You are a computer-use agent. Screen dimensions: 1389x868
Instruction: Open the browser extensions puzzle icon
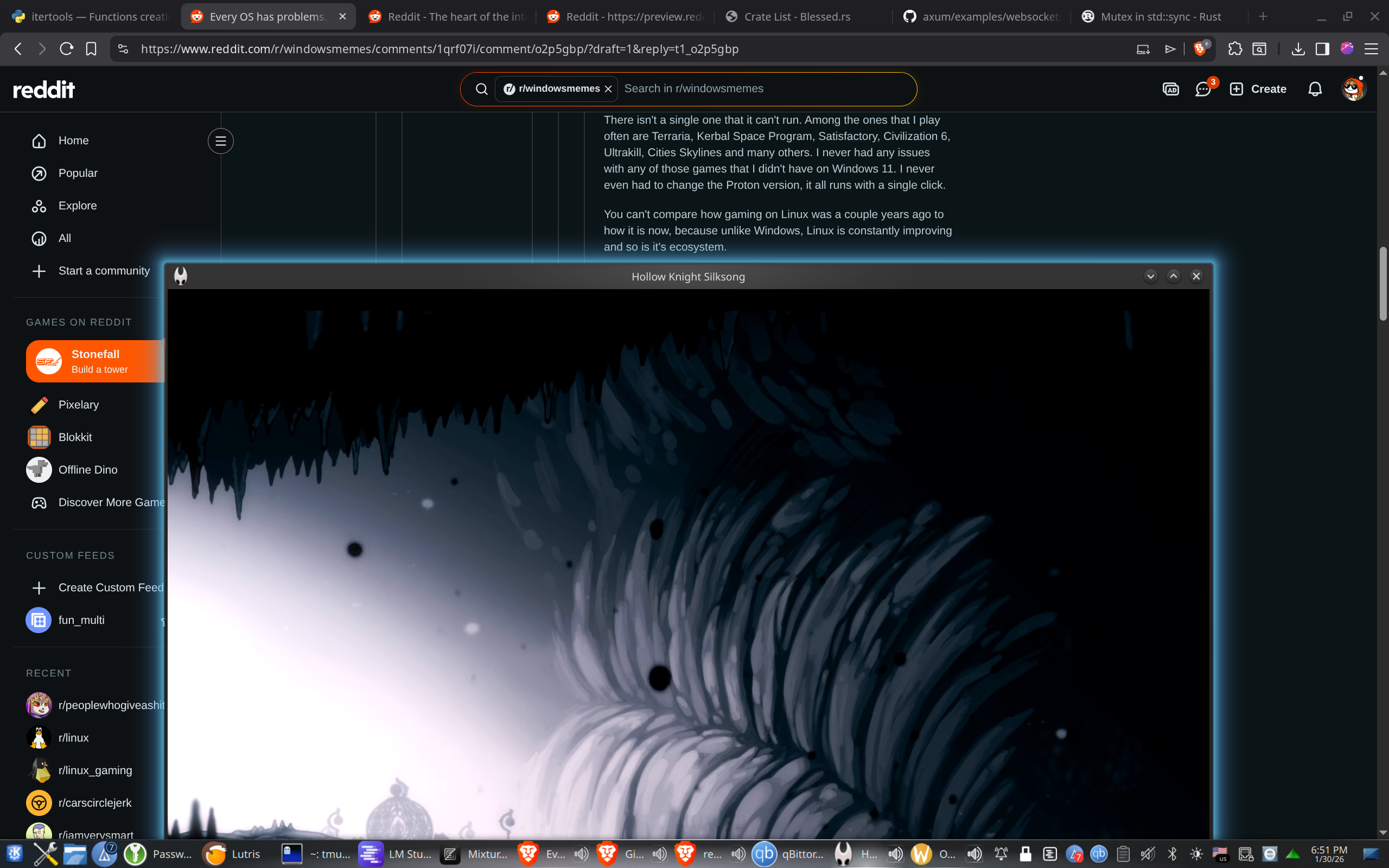pos(1234,49)
